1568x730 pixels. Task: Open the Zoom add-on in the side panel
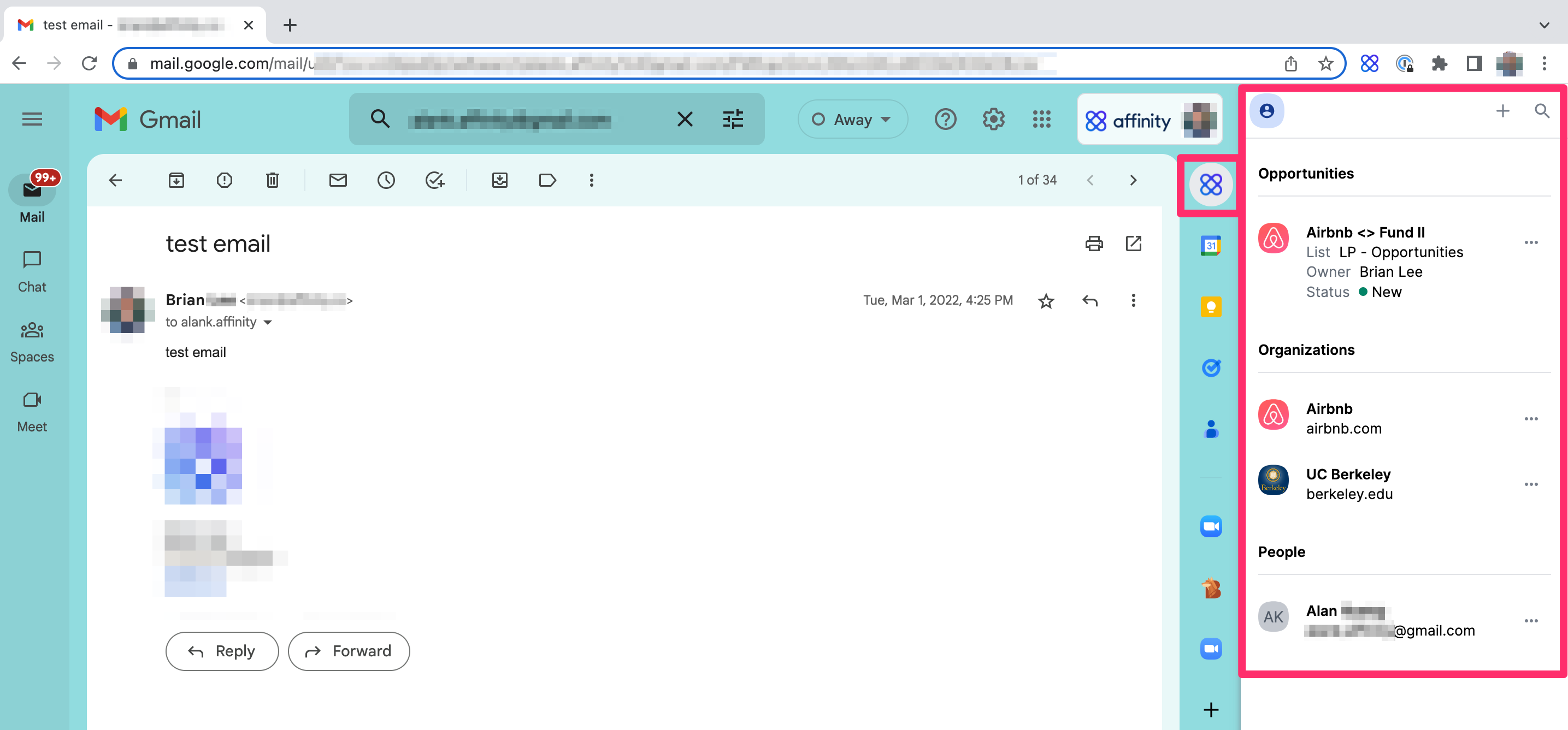1211,526
